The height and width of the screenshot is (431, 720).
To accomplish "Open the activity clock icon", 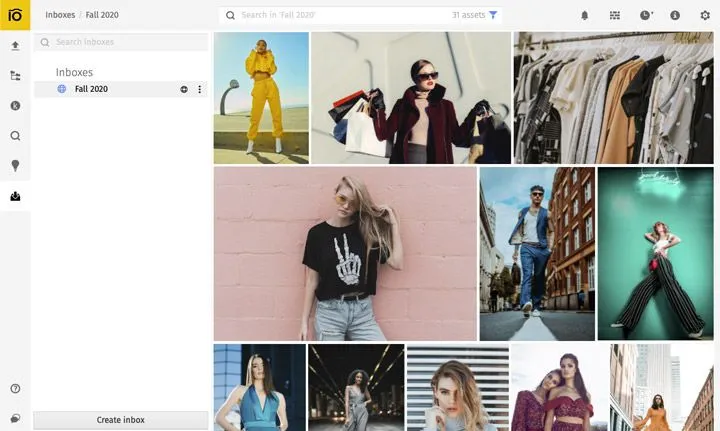I will 646,15.
